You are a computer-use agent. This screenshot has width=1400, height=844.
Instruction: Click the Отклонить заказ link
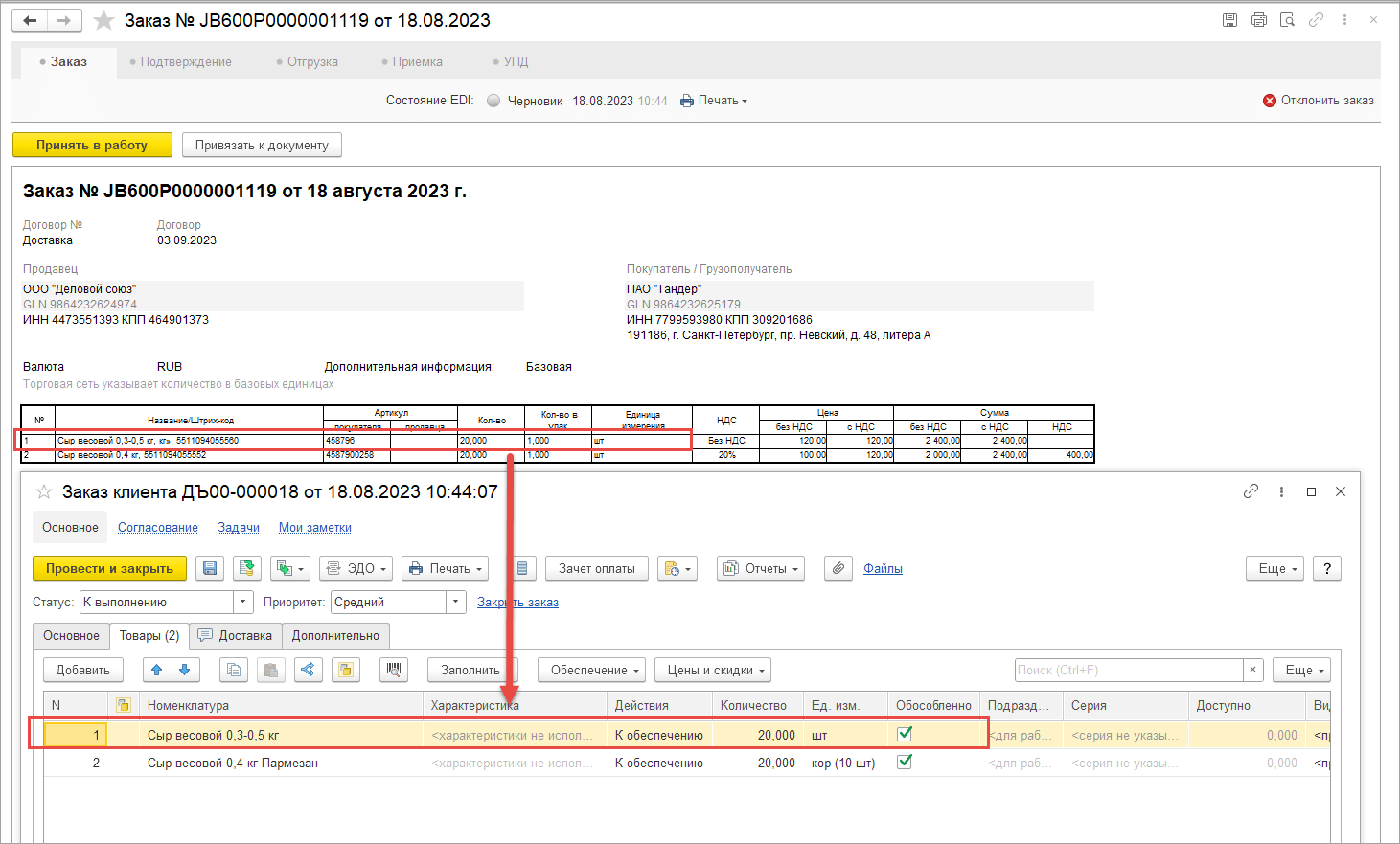click(x=1319, y=101)
